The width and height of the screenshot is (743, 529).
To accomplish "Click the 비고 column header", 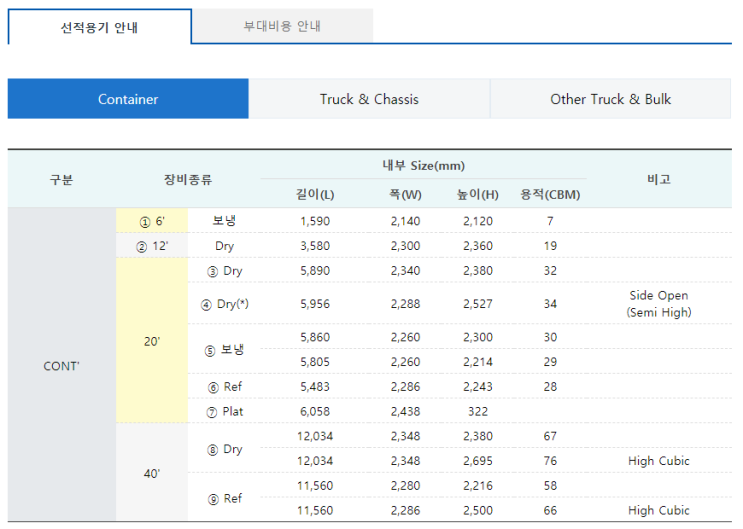I will tap(659, 179).
